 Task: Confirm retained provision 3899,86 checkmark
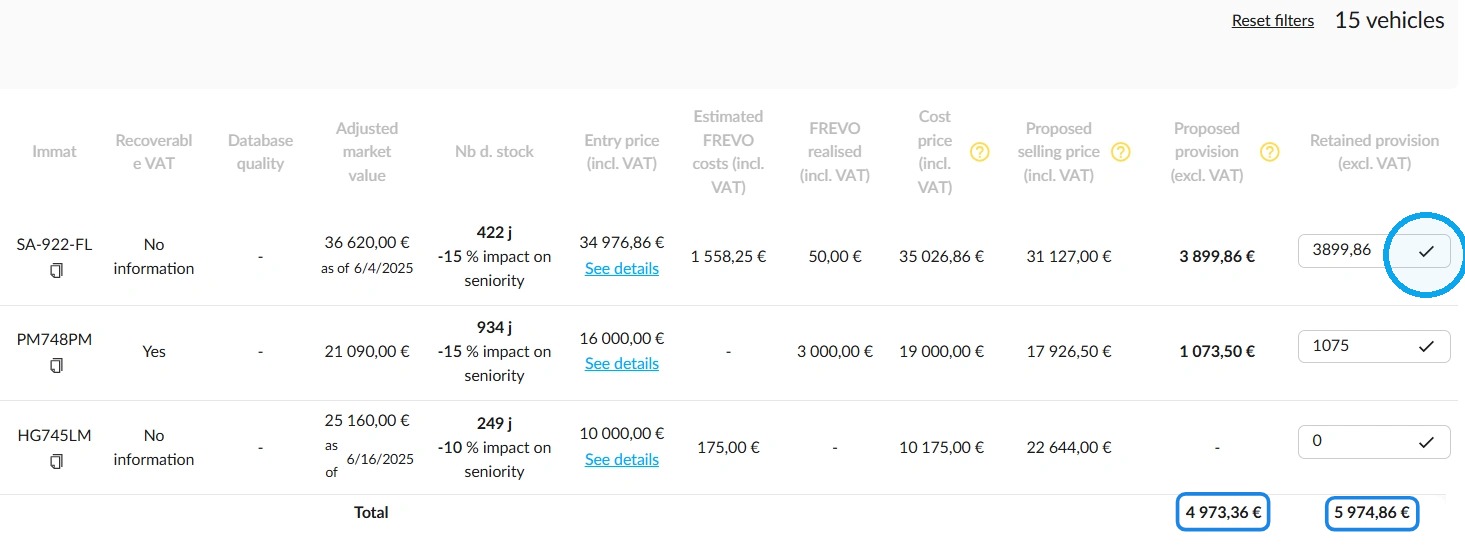(1426, 251)
